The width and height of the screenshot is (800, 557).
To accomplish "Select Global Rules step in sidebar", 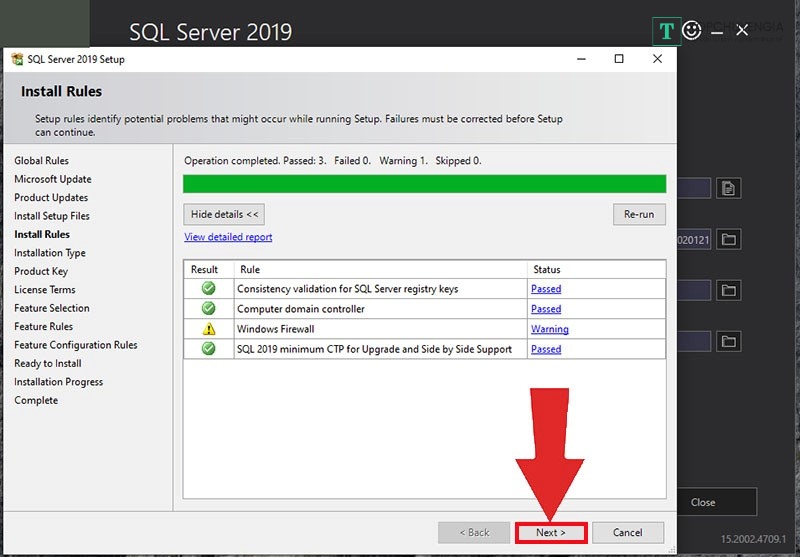I will (x=41, y=161).
